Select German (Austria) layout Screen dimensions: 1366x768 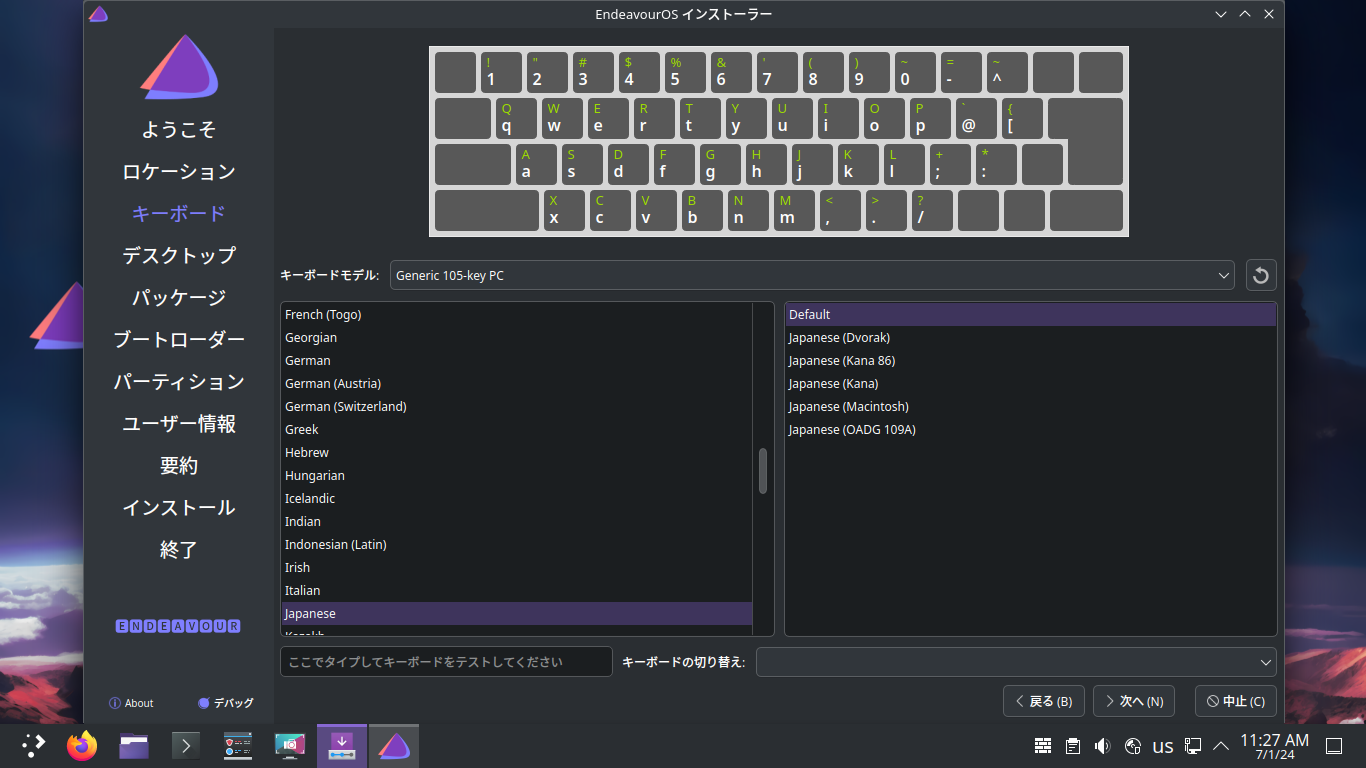tap(516, 384)
